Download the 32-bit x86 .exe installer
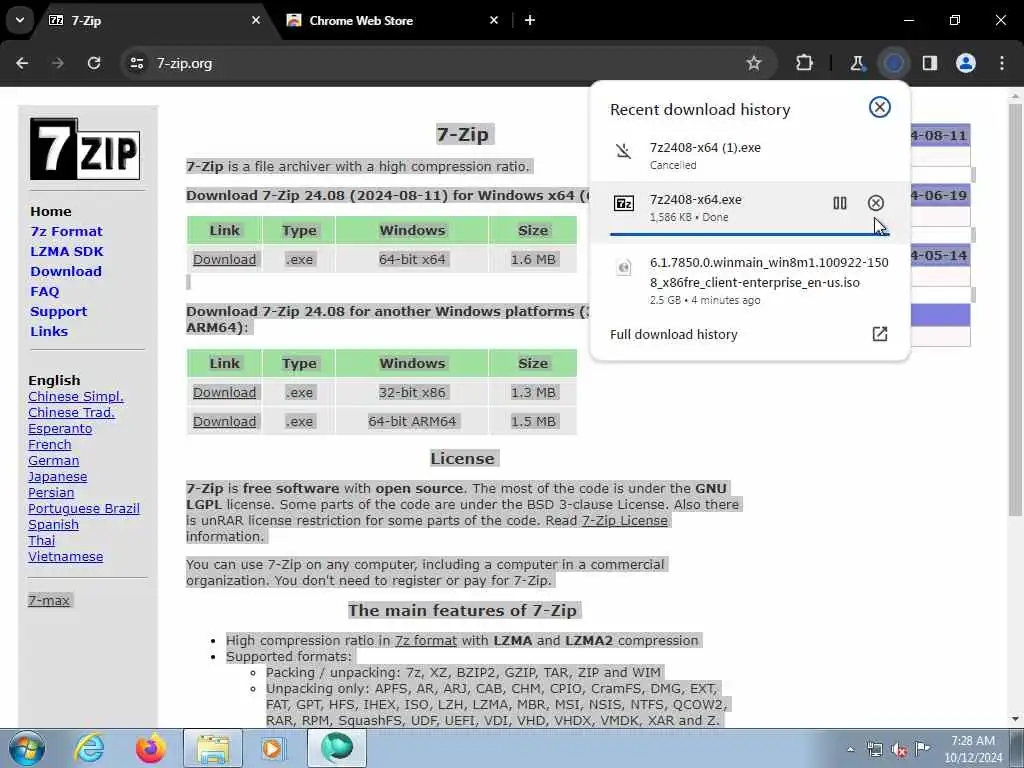Image resolution: width=1024 pixels, height=768 pixels. 224,392
